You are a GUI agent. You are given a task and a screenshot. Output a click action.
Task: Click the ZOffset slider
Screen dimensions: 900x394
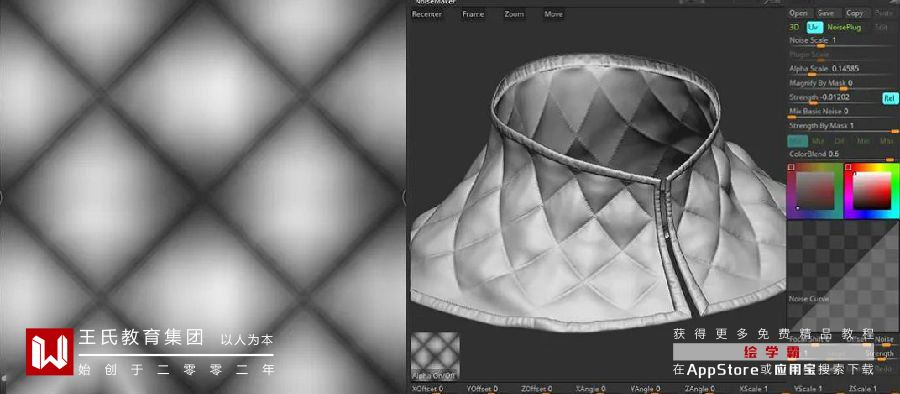(x=545, y=389)
